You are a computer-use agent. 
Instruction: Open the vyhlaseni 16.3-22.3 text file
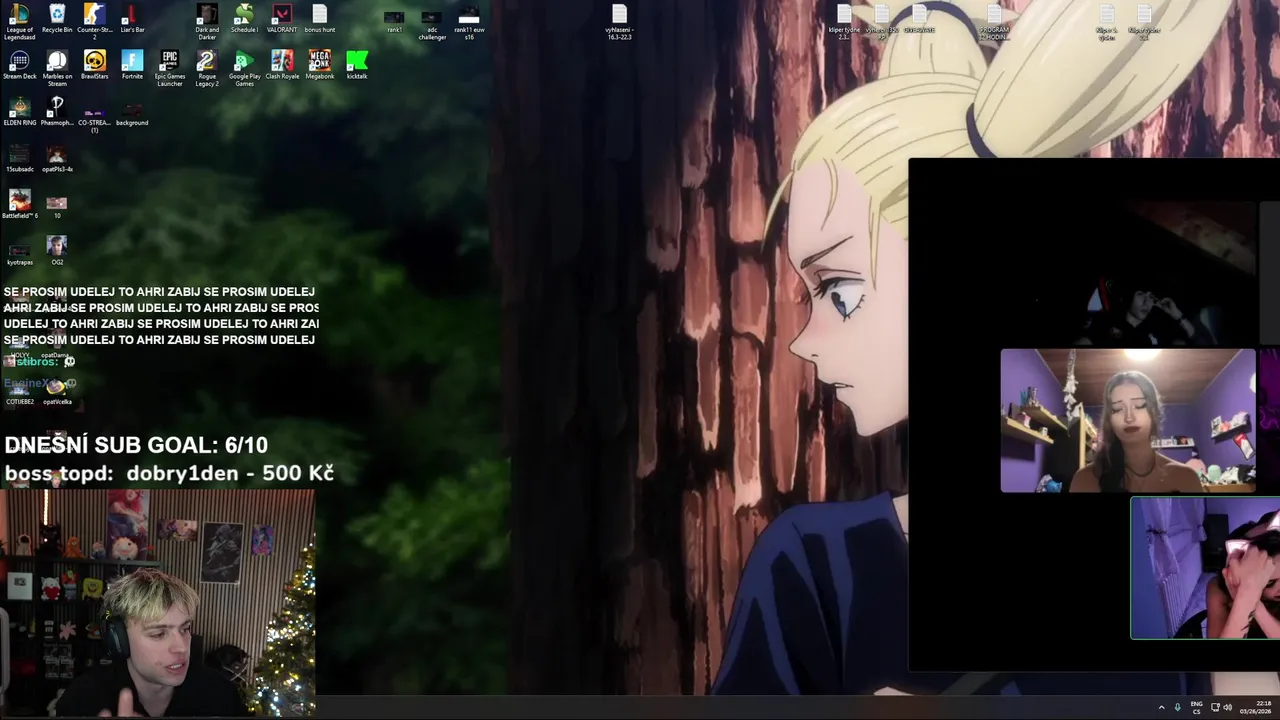(620, 21)
